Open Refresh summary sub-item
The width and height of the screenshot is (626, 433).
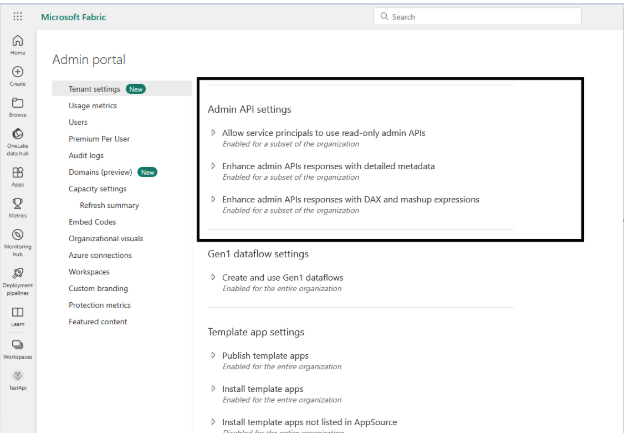[109, 205]
